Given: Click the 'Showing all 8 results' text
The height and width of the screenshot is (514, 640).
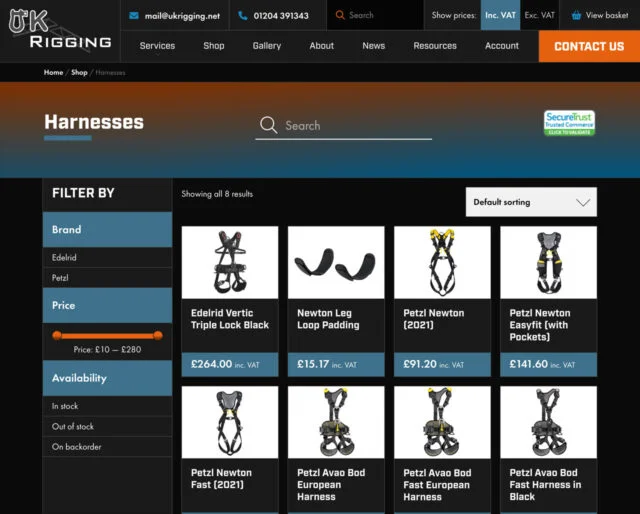Looking at the screenshot, I should pyautogui.click(x=217, y=194).
